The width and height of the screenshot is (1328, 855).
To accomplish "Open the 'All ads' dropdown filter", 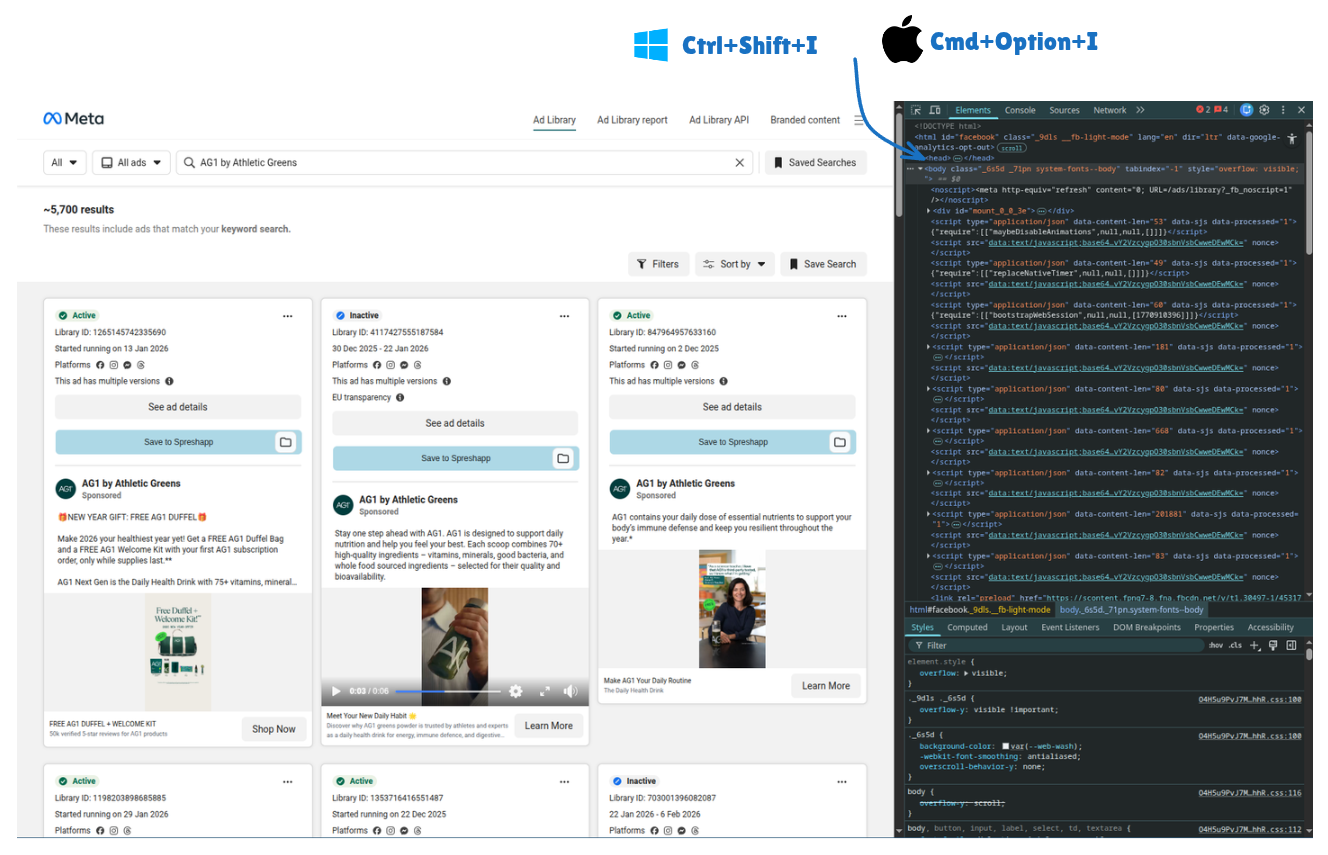I will coord(131,162).
